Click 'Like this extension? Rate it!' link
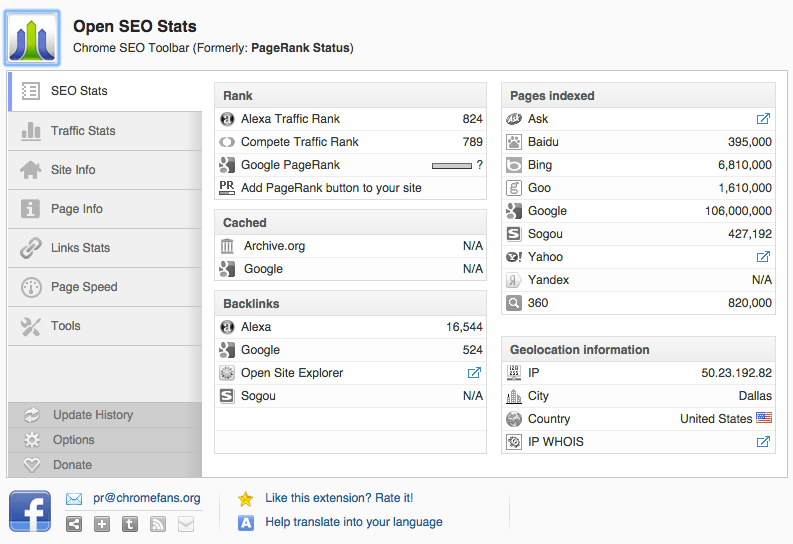 339,498
